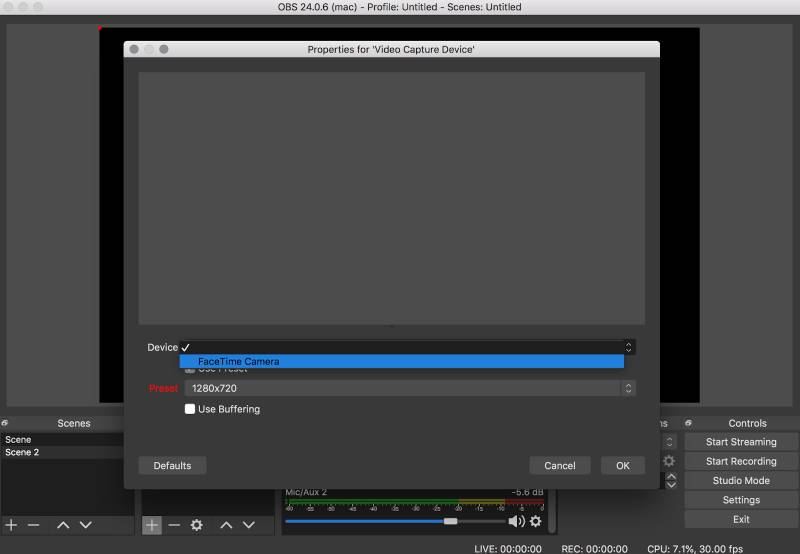Cancel the Video Capture Device properties
The width and height of the screenshot is (800, 554).
[560, 465]
